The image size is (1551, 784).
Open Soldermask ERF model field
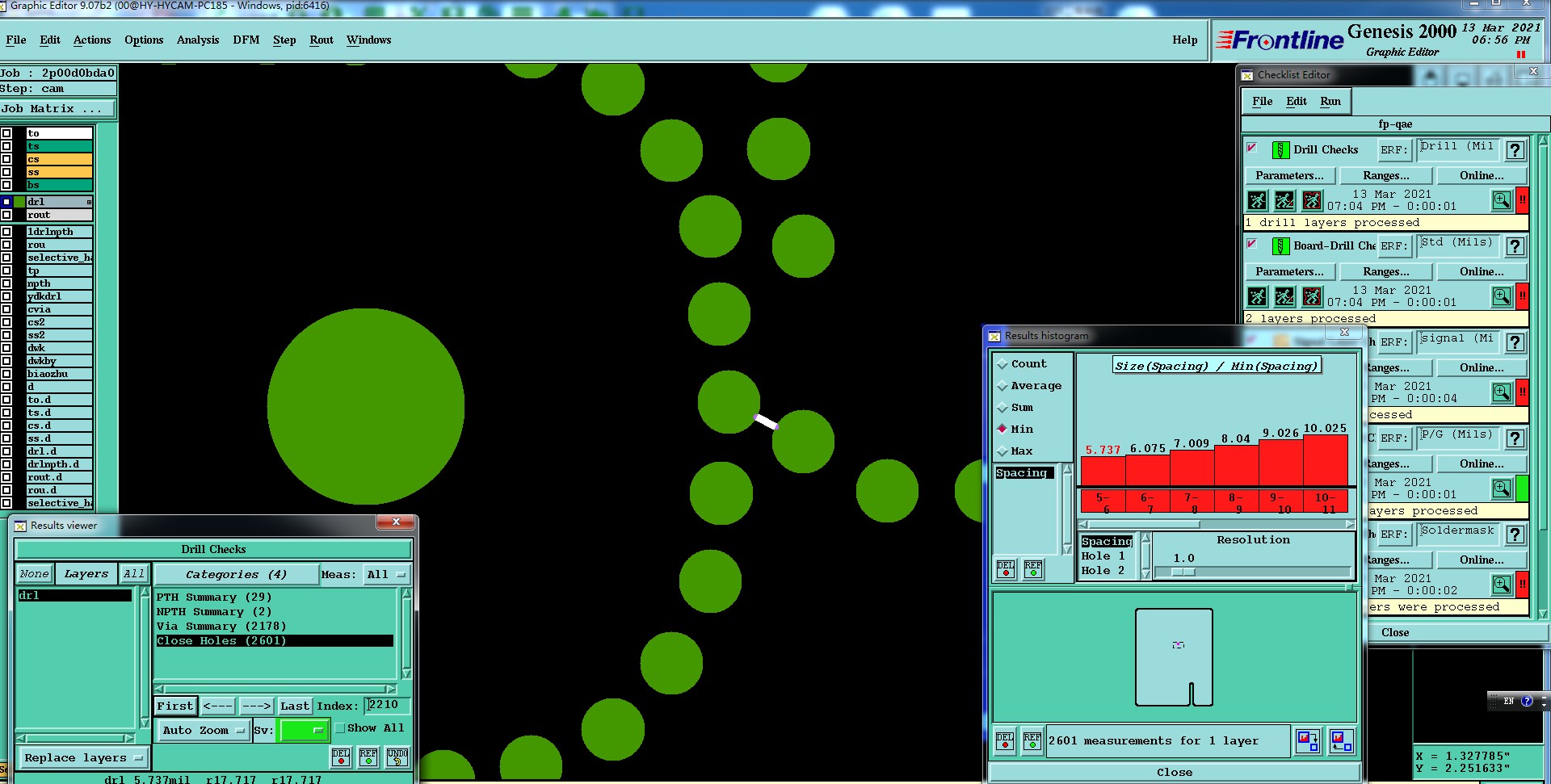1458,533
